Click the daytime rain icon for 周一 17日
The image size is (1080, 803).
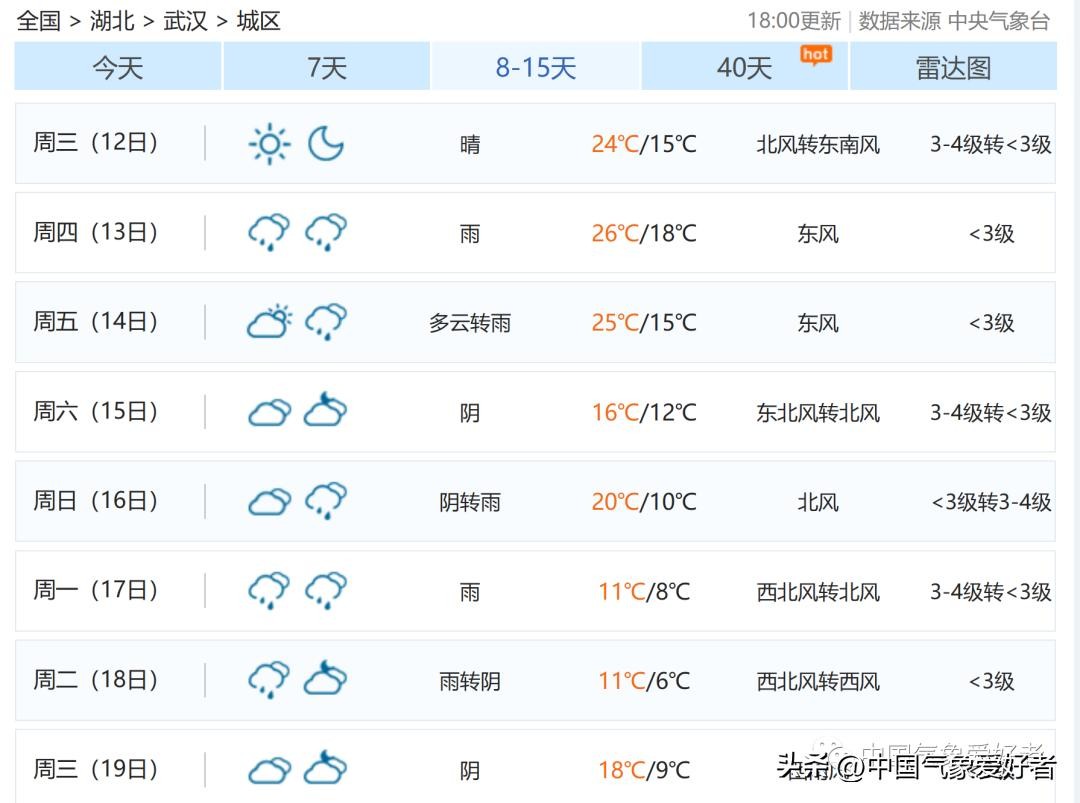click(x=269, y=590)
